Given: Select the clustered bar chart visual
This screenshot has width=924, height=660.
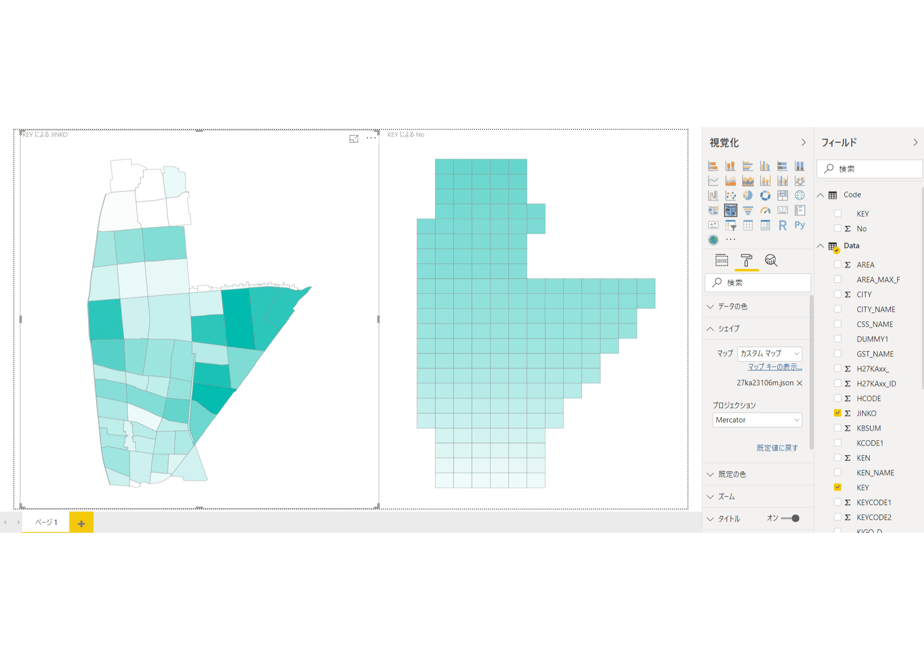Looking at the screenshot, I should coord(748,166).
